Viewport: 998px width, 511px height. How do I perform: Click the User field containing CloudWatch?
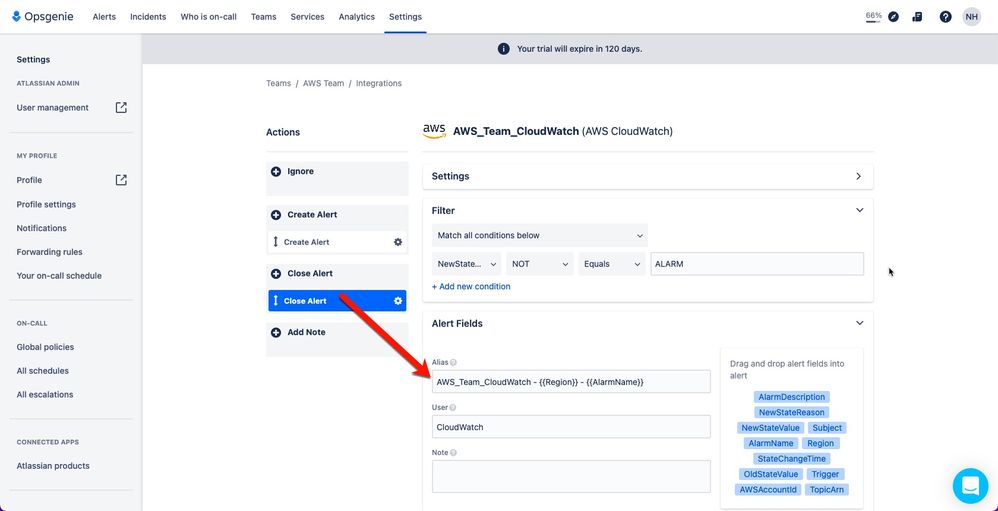tap(571, 427)
